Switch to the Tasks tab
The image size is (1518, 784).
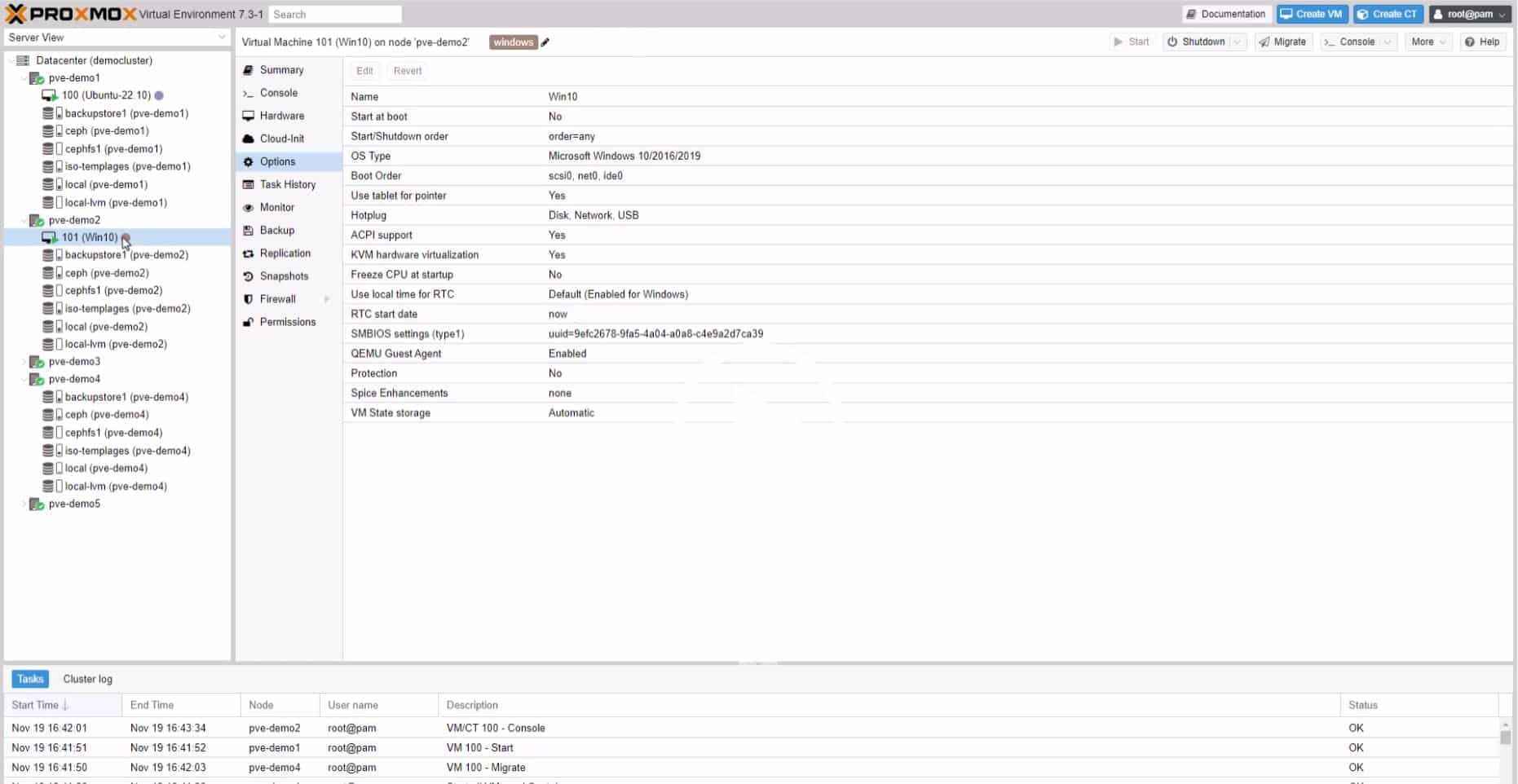30,679
